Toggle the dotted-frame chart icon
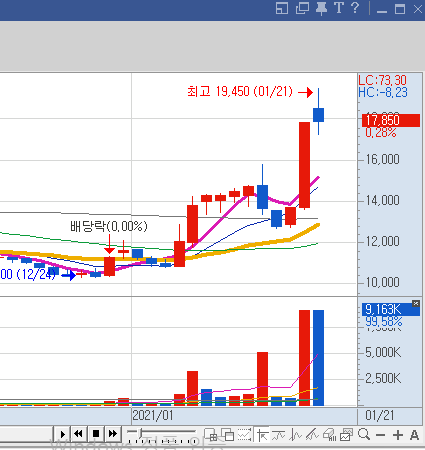The width and height of the screenshot is (425, 450). (244, 435)
